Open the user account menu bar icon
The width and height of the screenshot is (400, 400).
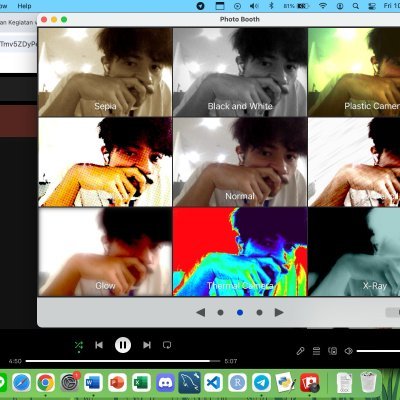(340, 6)
